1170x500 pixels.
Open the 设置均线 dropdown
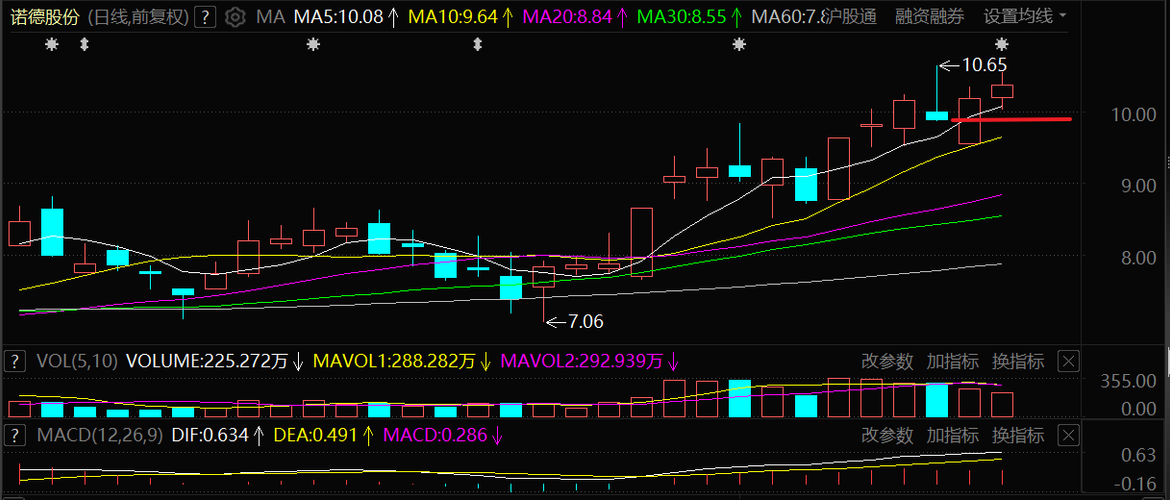coord(1024,16)
